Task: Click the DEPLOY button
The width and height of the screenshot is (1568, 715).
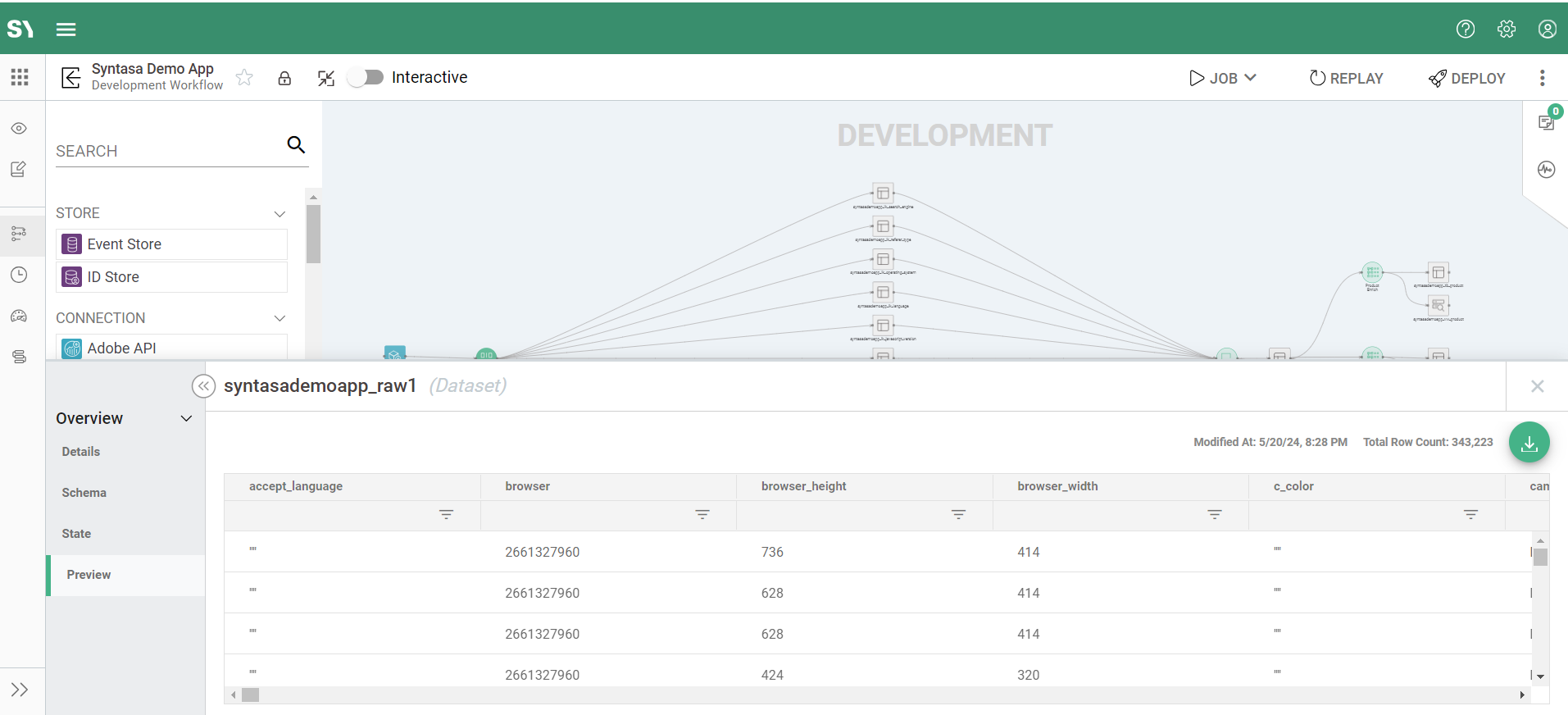Action: point(1466,78)
